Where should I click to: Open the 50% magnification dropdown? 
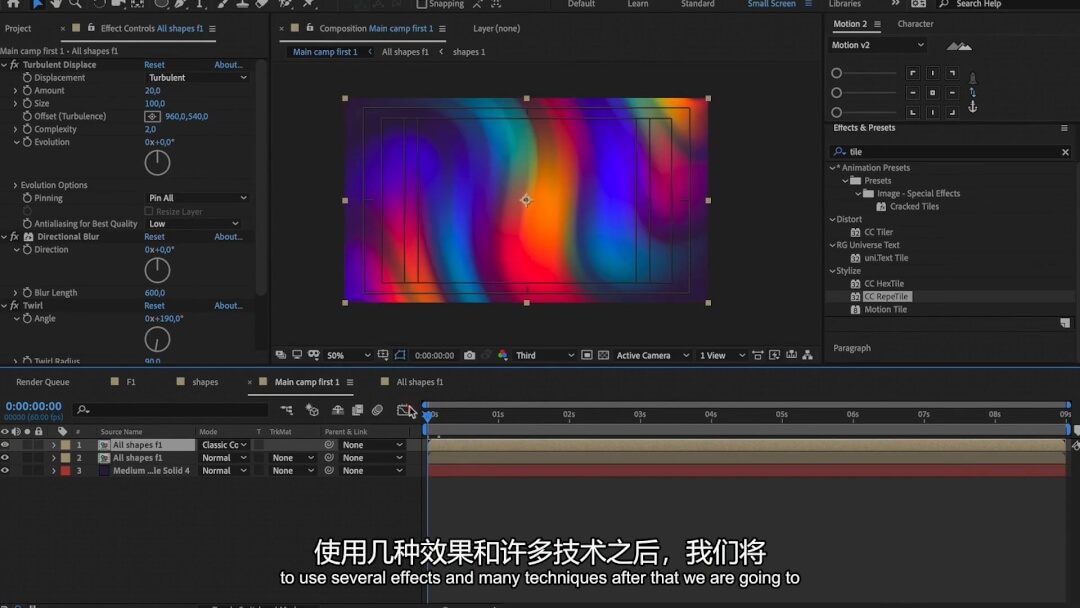(348, 355)
